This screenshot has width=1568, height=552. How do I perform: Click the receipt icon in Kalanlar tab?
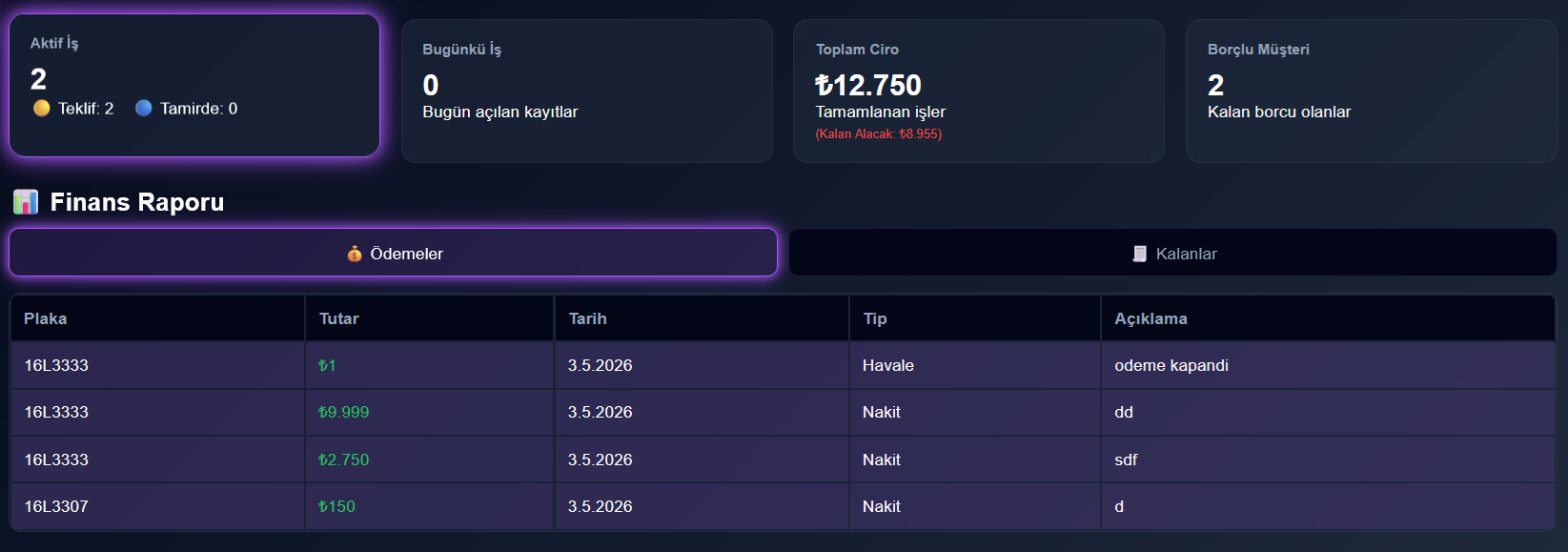click(1139, 254)
